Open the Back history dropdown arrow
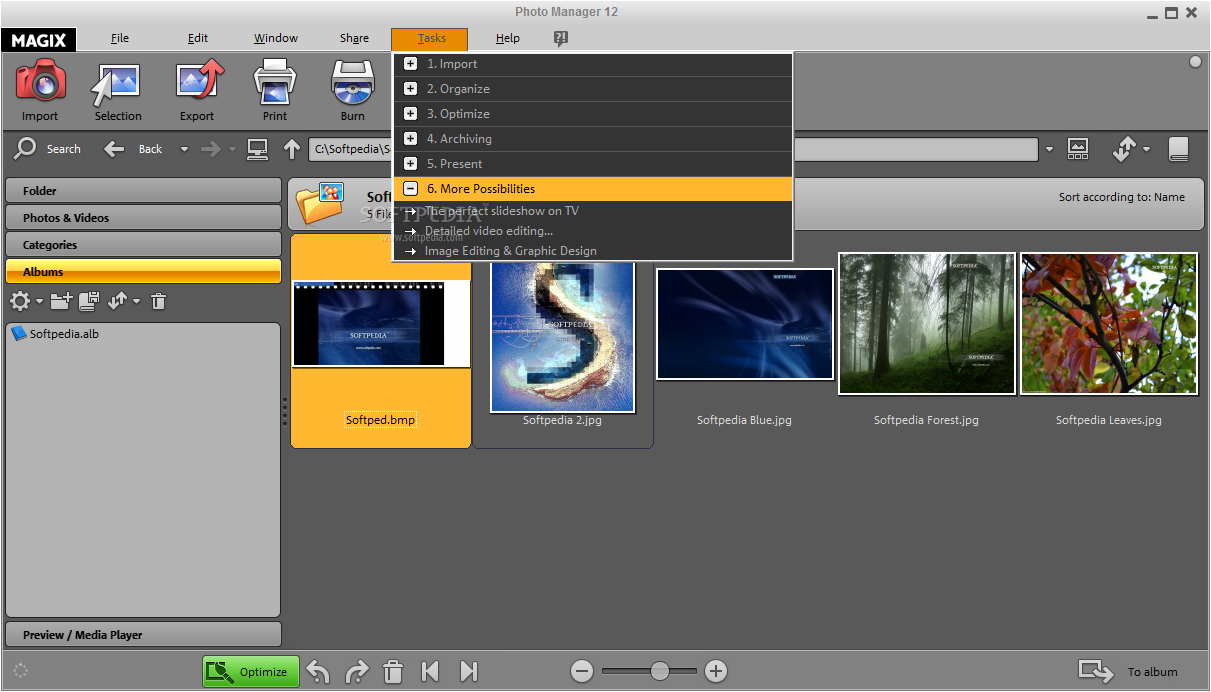Screen dimensions: 1211x692 pyautogui.click(x=184, y=150)
